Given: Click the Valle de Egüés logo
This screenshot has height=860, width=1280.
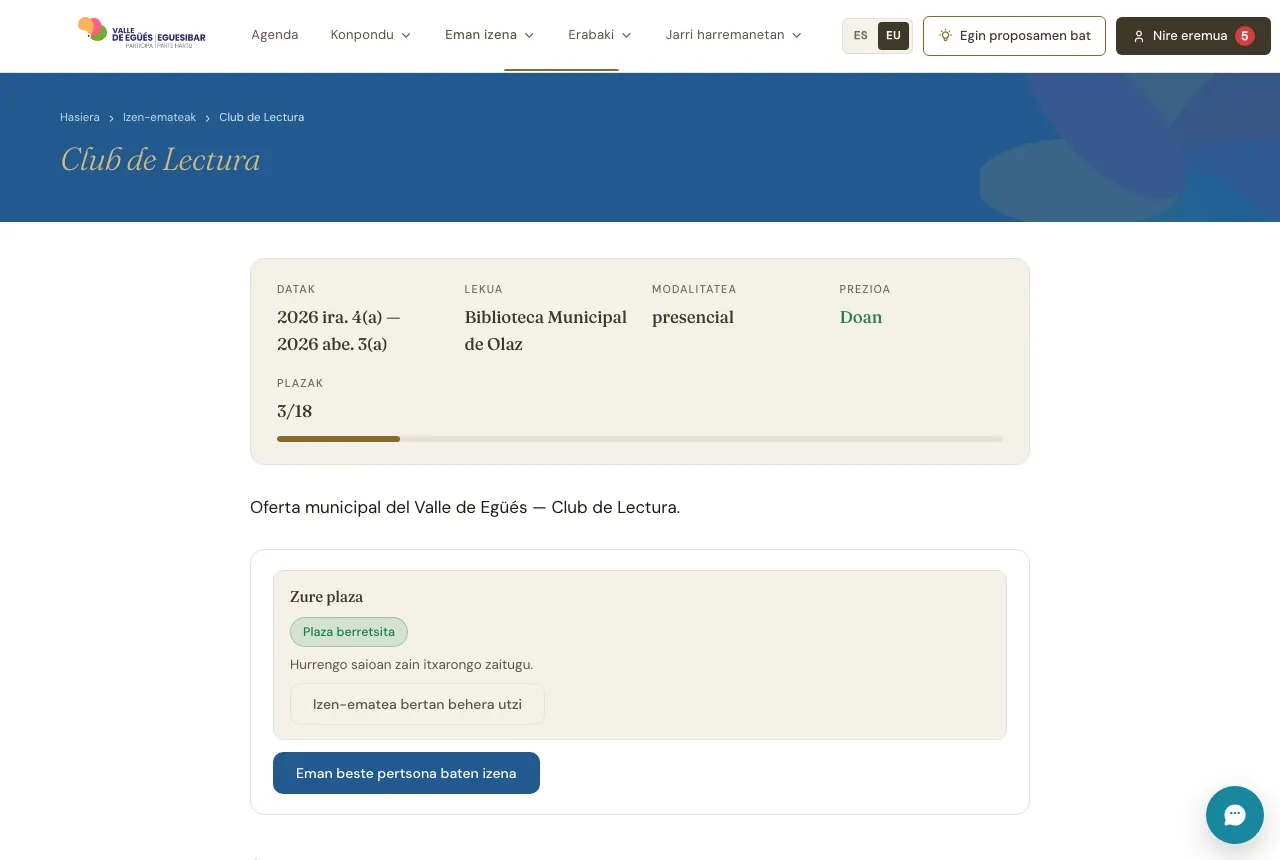Looking at the screenshot, I should (142, 34).
